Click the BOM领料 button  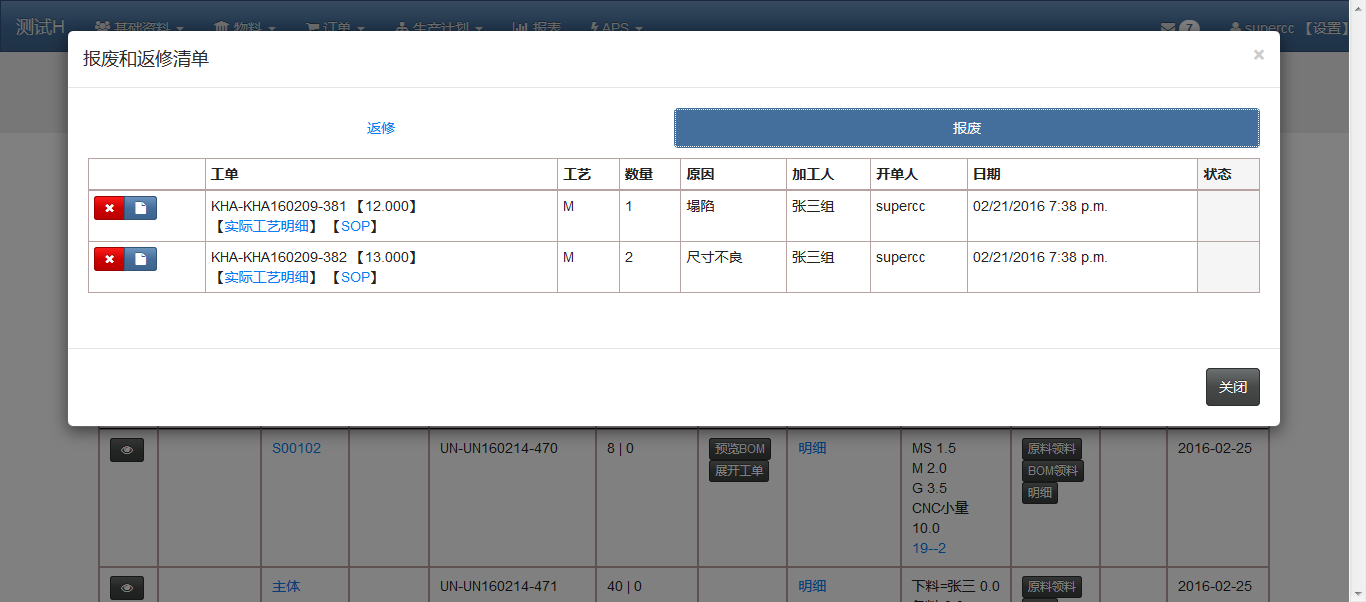[x=1052, y=471]
